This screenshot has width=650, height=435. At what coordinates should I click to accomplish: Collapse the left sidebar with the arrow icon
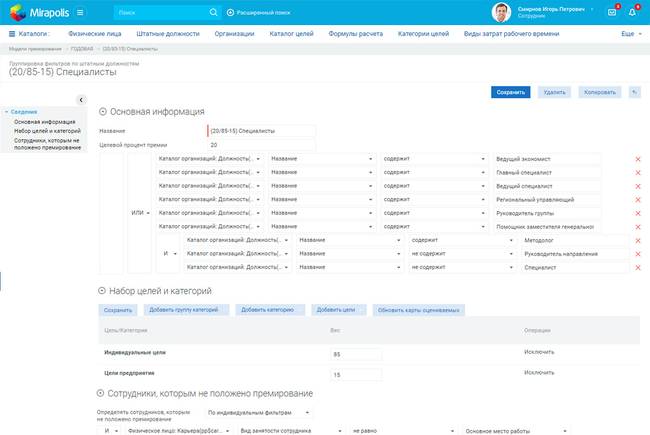(81, 99)
